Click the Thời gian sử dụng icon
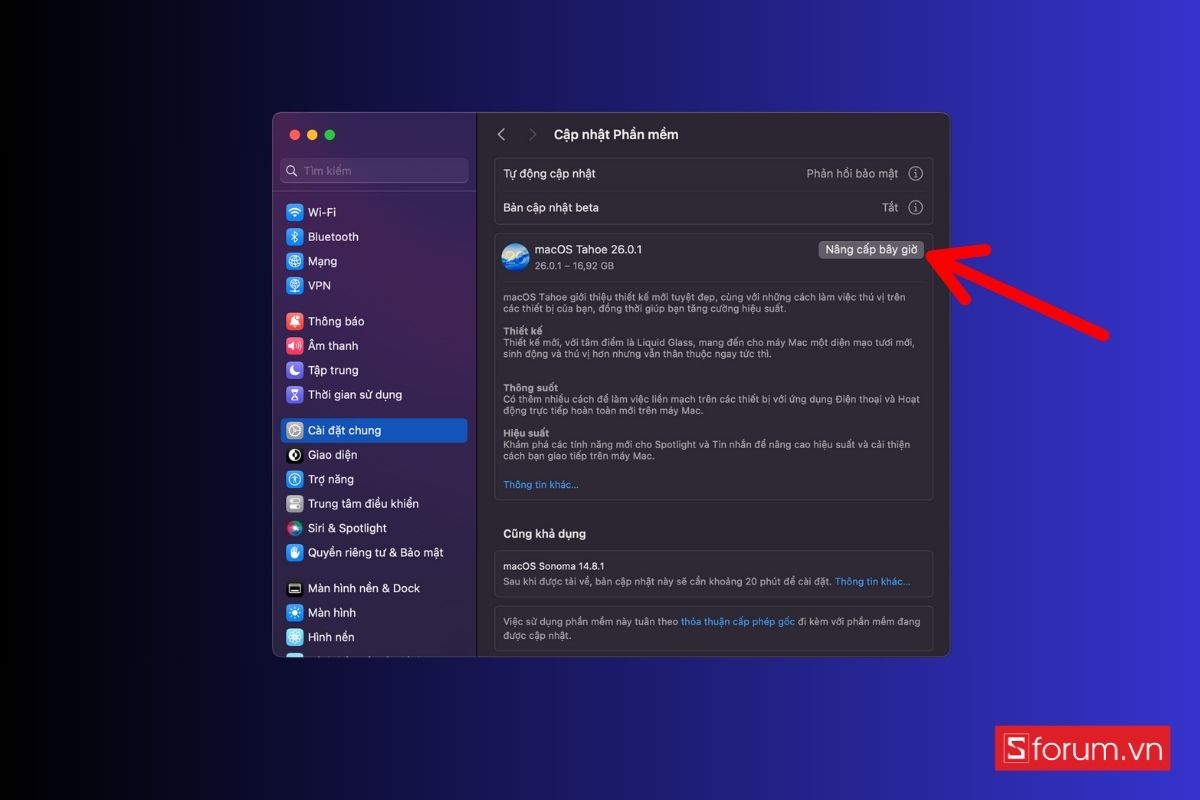 (294, 394)
